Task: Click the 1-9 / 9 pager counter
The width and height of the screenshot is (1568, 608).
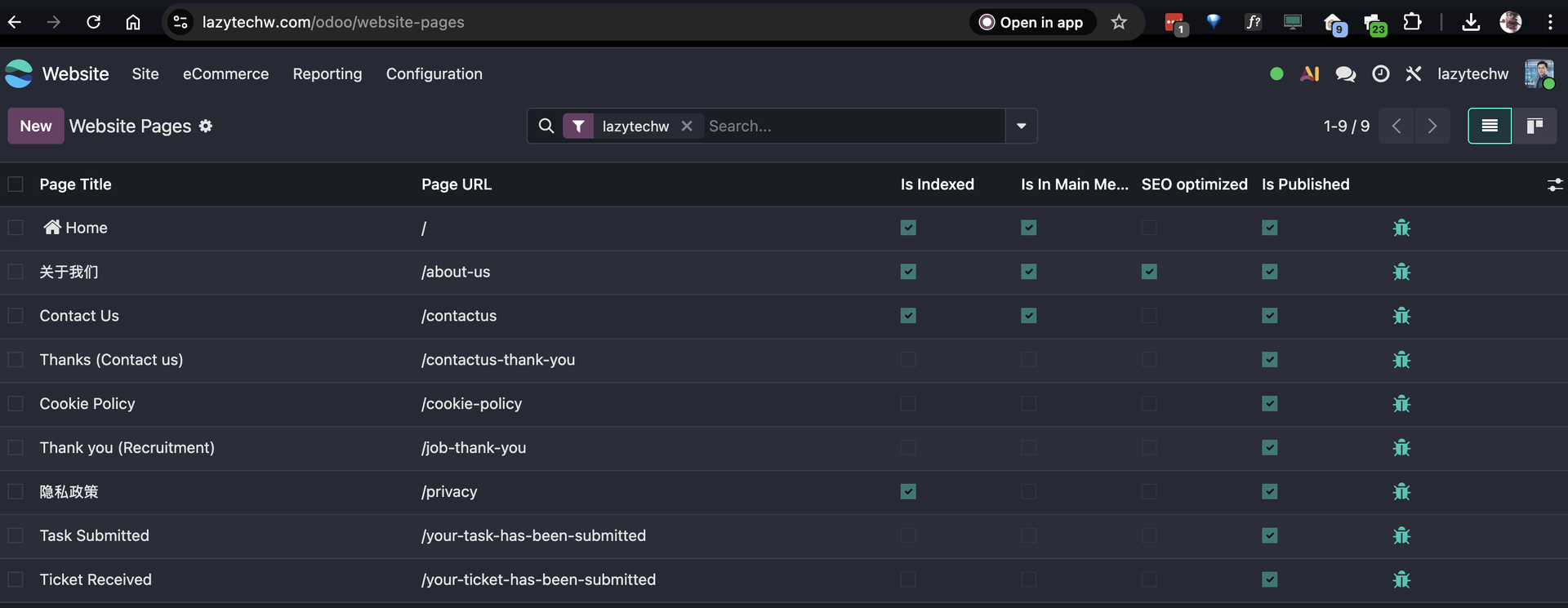Action: click(x=1346, y=126)
